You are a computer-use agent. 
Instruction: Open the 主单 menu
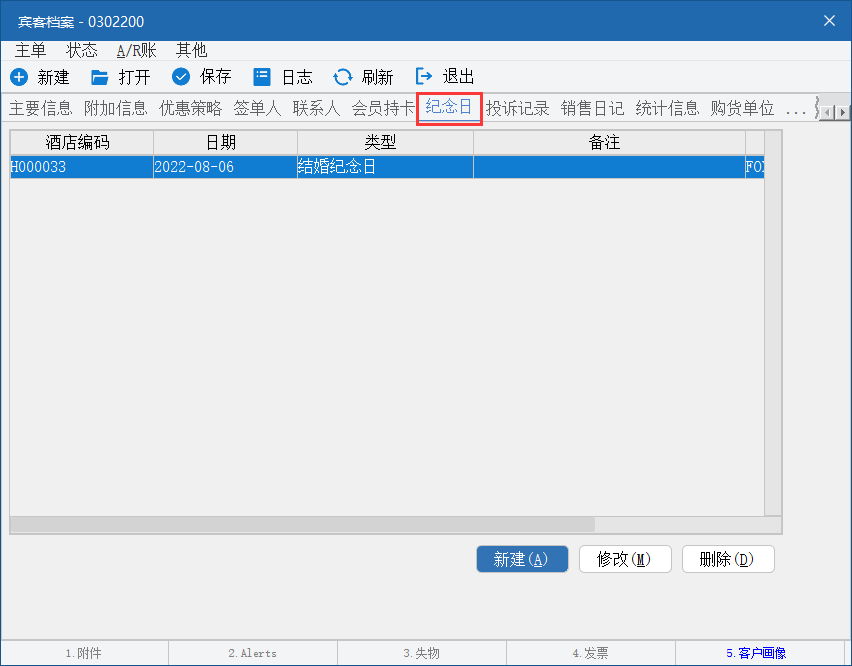pyautogui.click(x=30, y=50)
